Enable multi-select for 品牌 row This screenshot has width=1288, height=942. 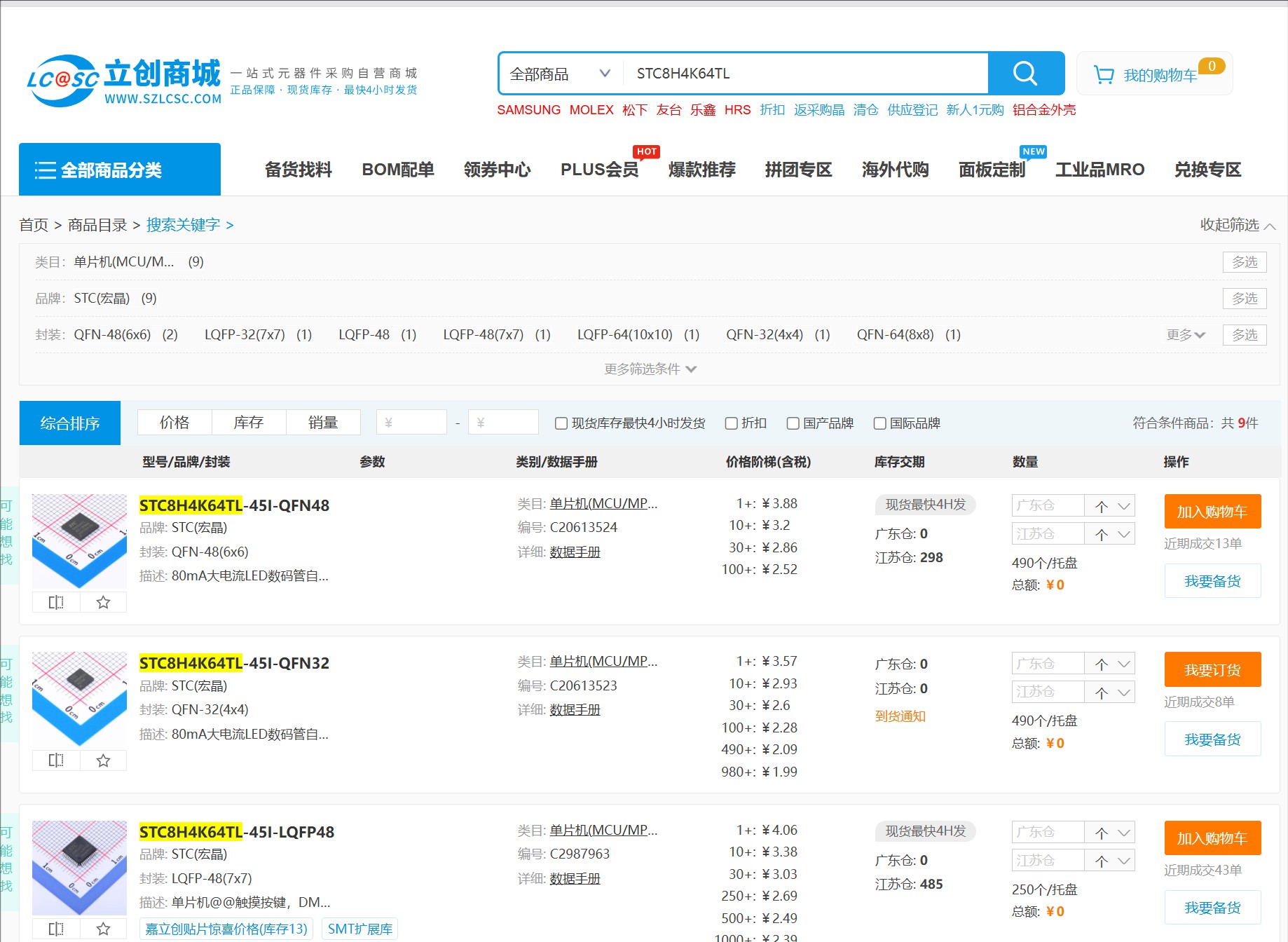[1245, 299]
